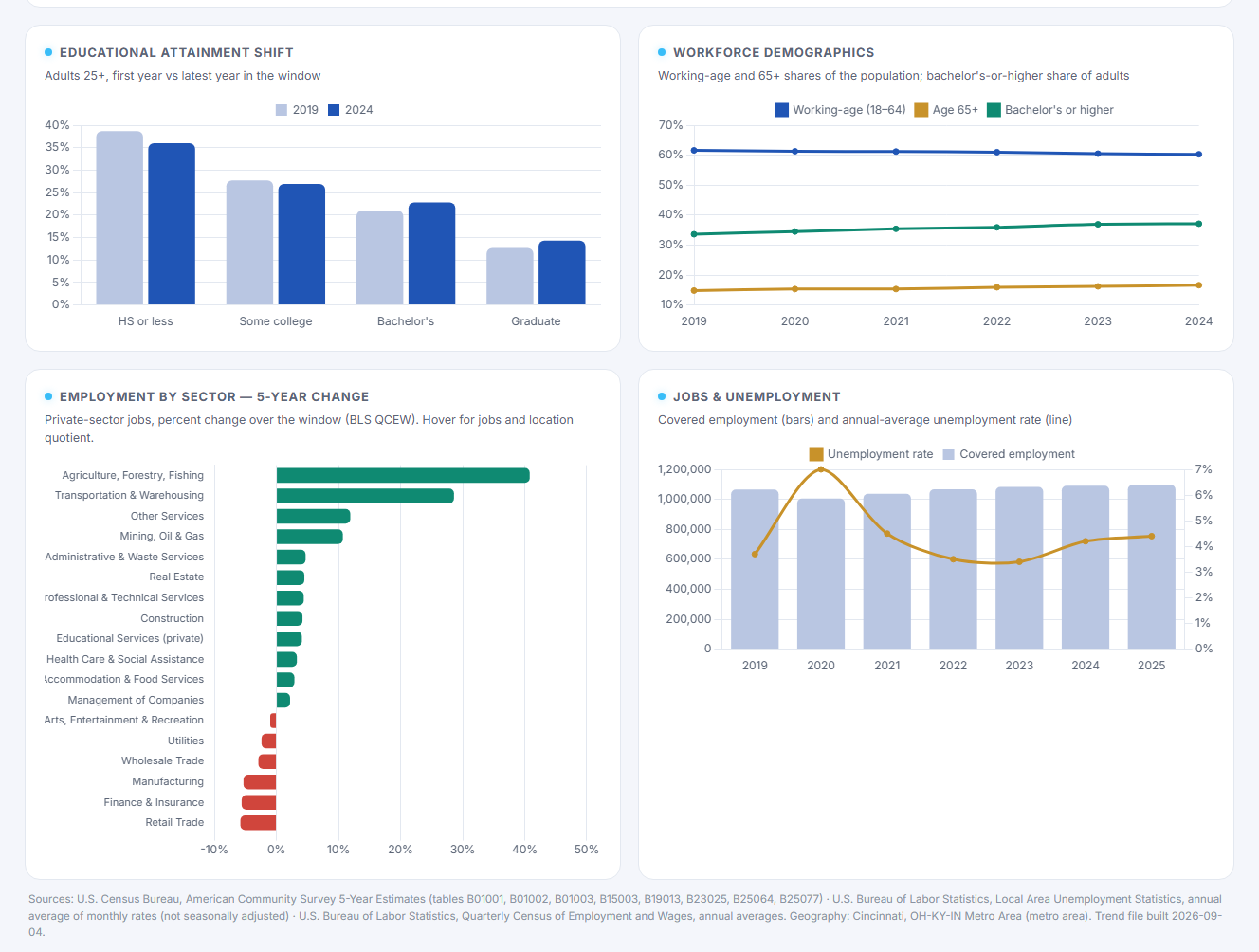Viewport: 1259px width, 952px height.
Task: Click the gold Age 65+ legend swatch
Action: (921, 110)
